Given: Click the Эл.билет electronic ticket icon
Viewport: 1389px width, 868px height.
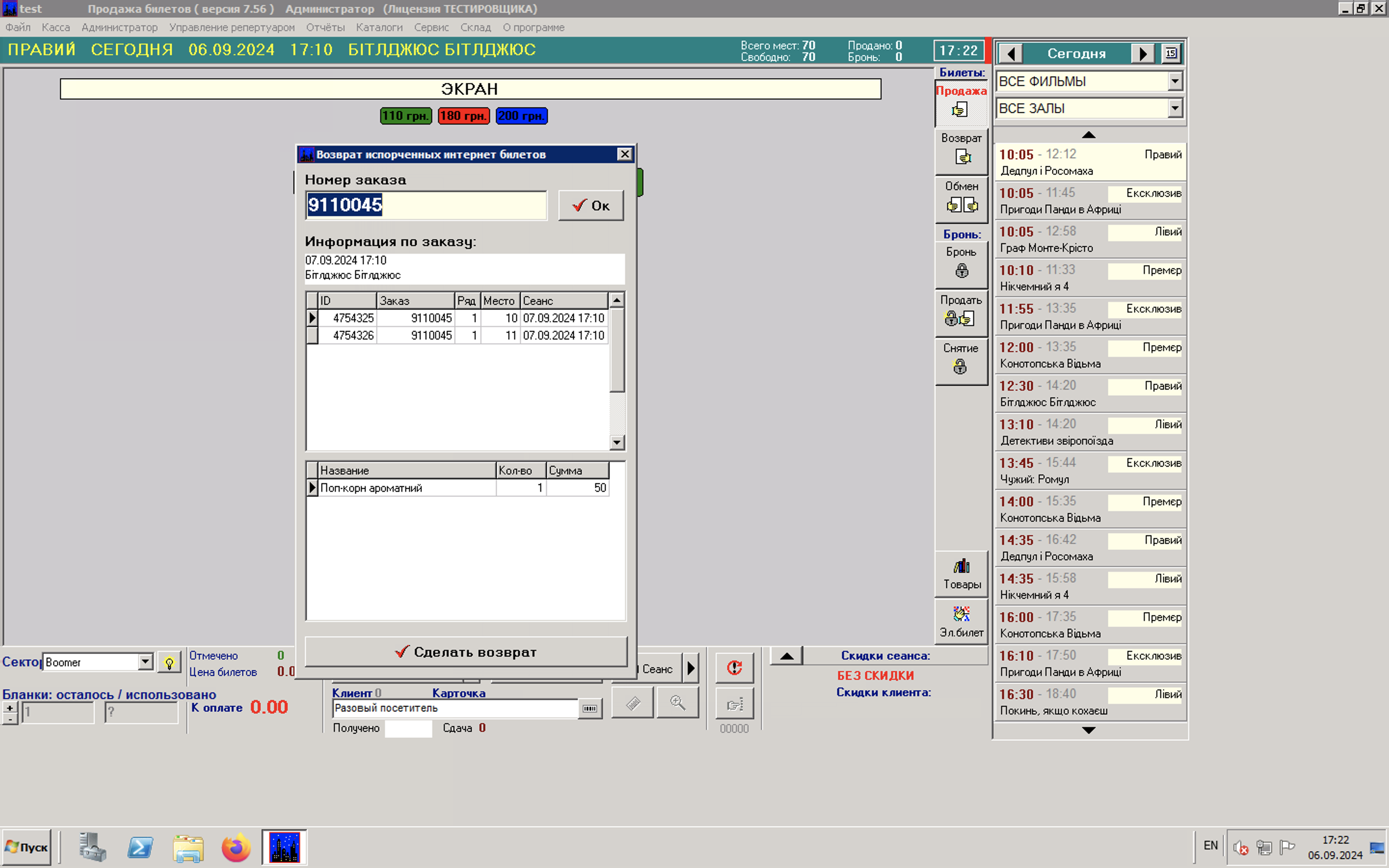Looking at the screenshot, I should tap(961, 615).
